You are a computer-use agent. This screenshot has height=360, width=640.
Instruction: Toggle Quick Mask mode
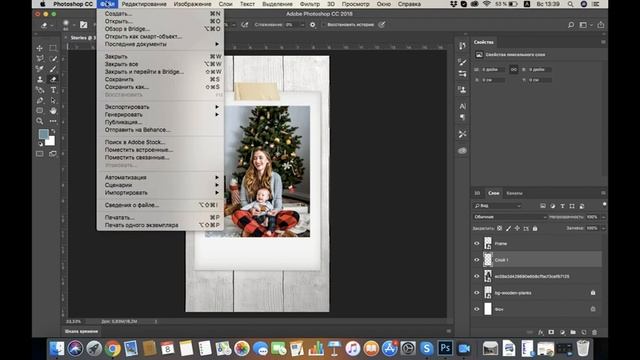pyautogui.click(x=40, y=154)
